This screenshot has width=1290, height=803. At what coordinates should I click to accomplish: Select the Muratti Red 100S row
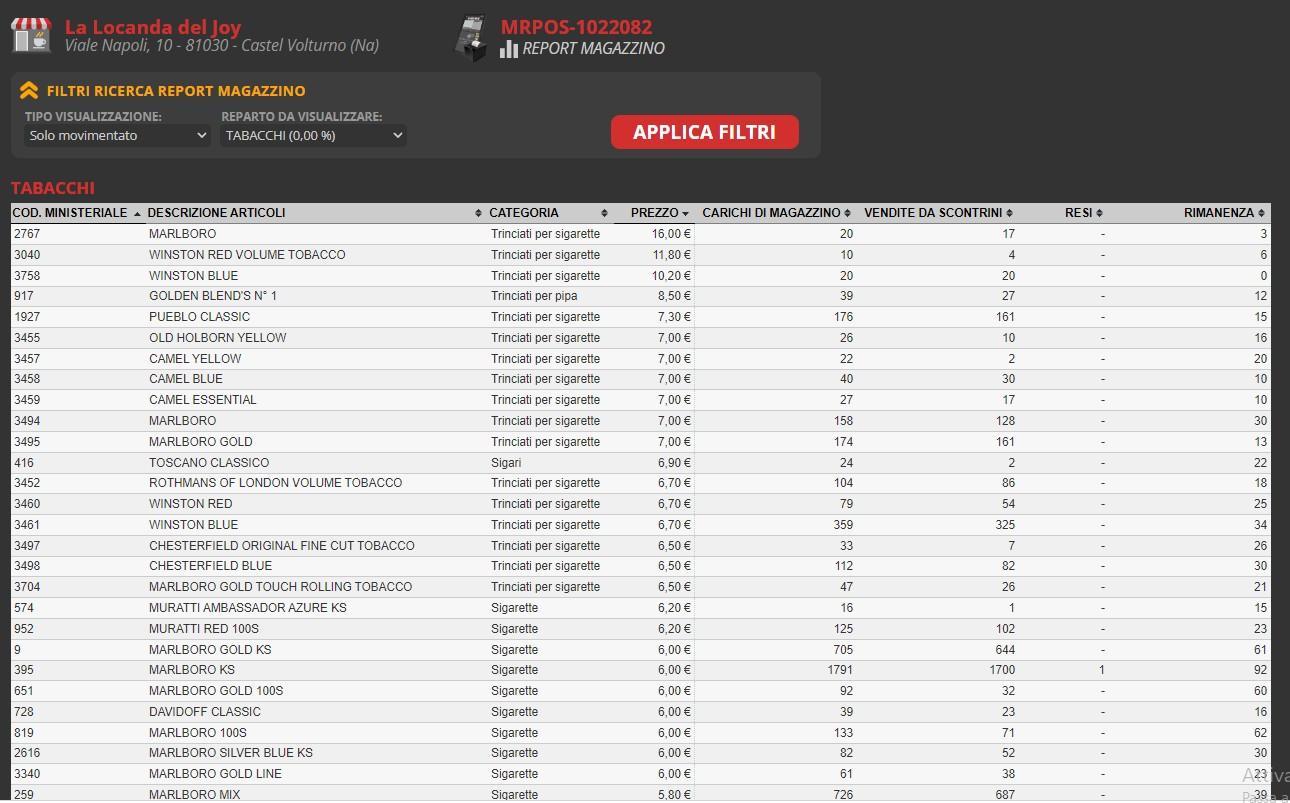[640, 629]
